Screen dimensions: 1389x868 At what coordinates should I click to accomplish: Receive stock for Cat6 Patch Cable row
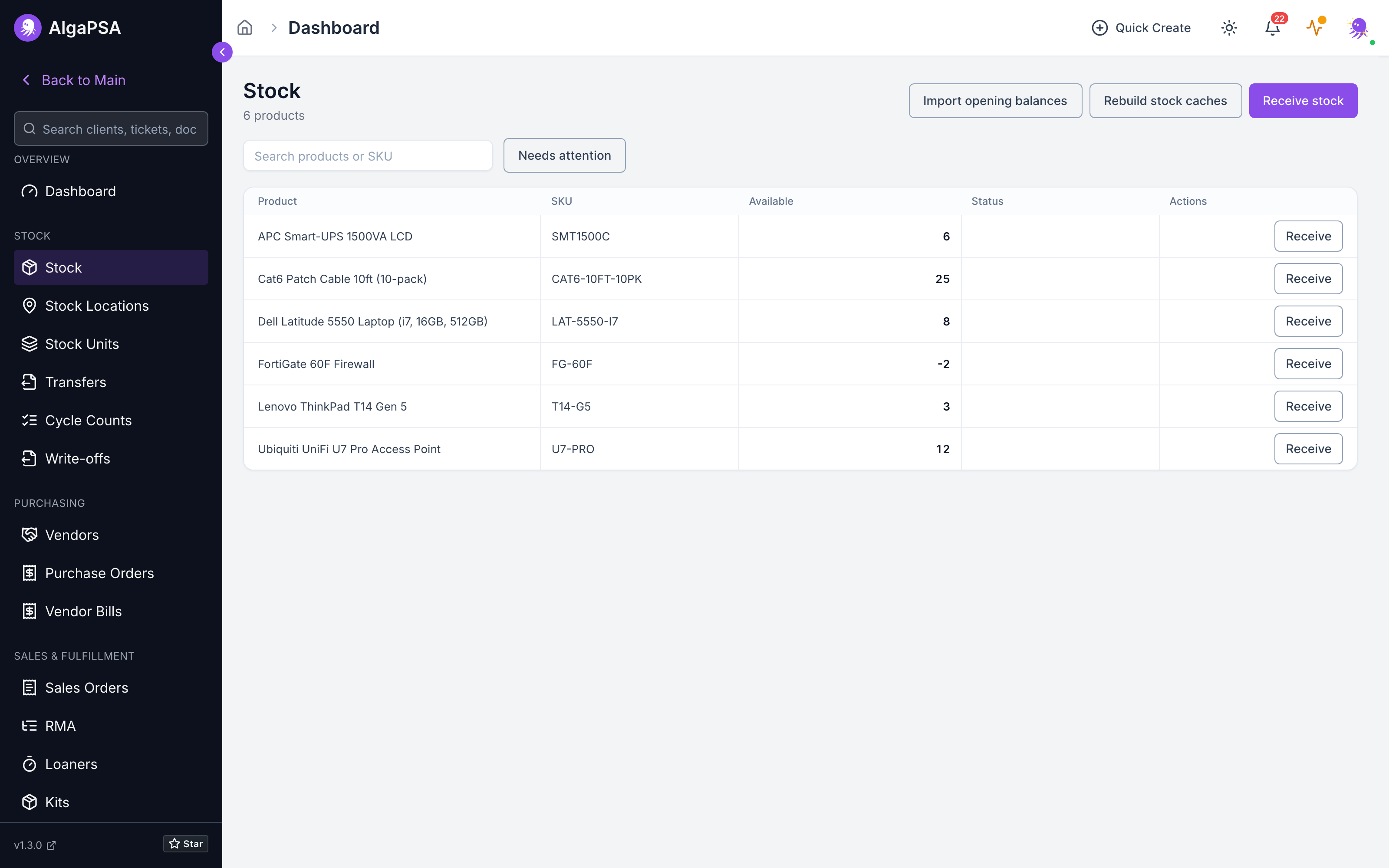[1308, 279]
